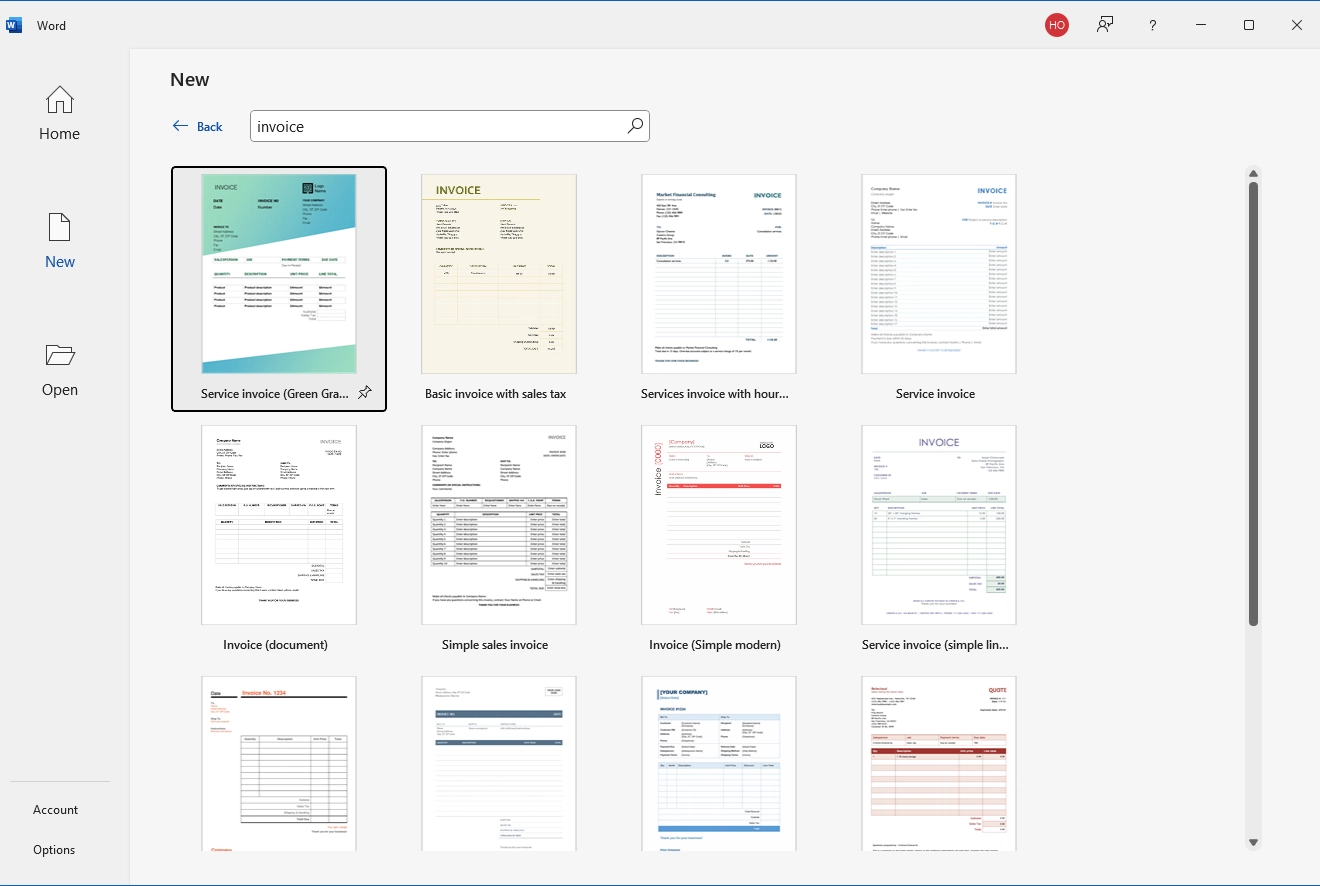Viewport: 1320px width, 886px height.
Task: Click scrollbar up arrow
Action: [1254, 174]
